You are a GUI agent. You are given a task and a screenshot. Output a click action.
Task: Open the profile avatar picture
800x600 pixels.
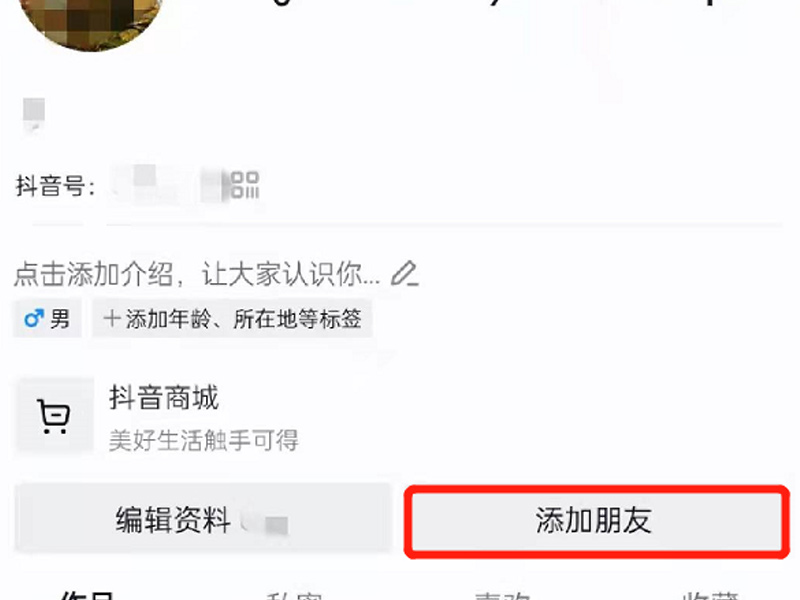90,18
